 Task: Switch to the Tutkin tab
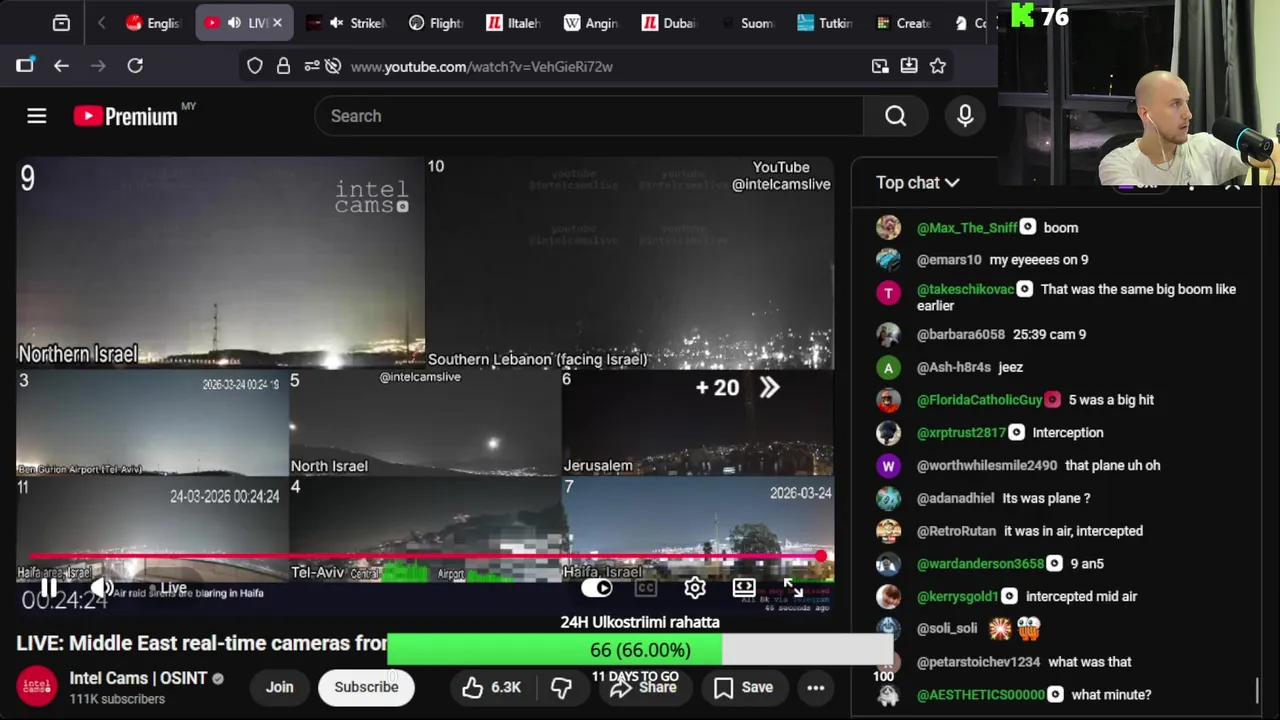[x=824, y=23]
